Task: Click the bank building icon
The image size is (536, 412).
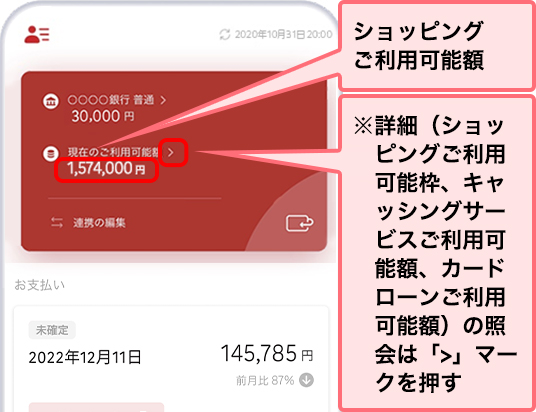Action: (51, 101)
